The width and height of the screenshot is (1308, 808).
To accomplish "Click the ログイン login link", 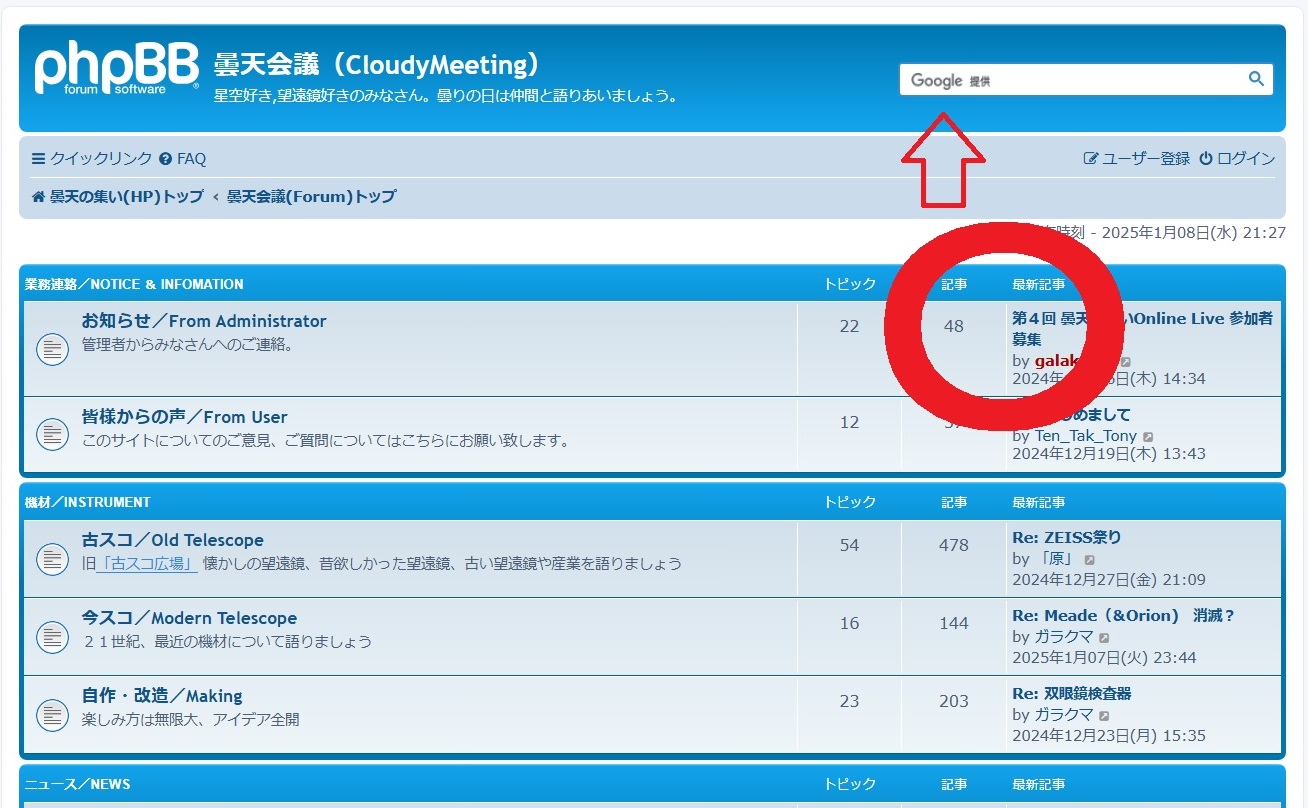I will pos(1237,158).
